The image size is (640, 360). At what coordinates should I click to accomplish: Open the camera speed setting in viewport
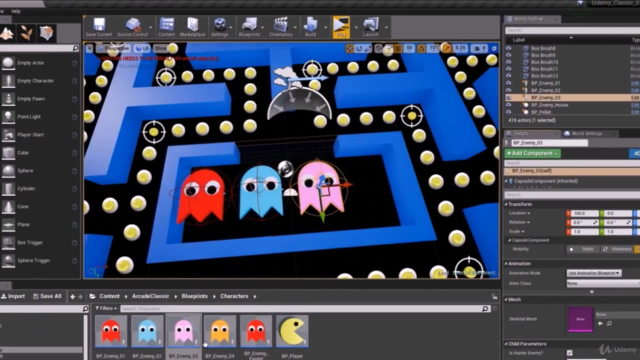(x=479, y=49)
